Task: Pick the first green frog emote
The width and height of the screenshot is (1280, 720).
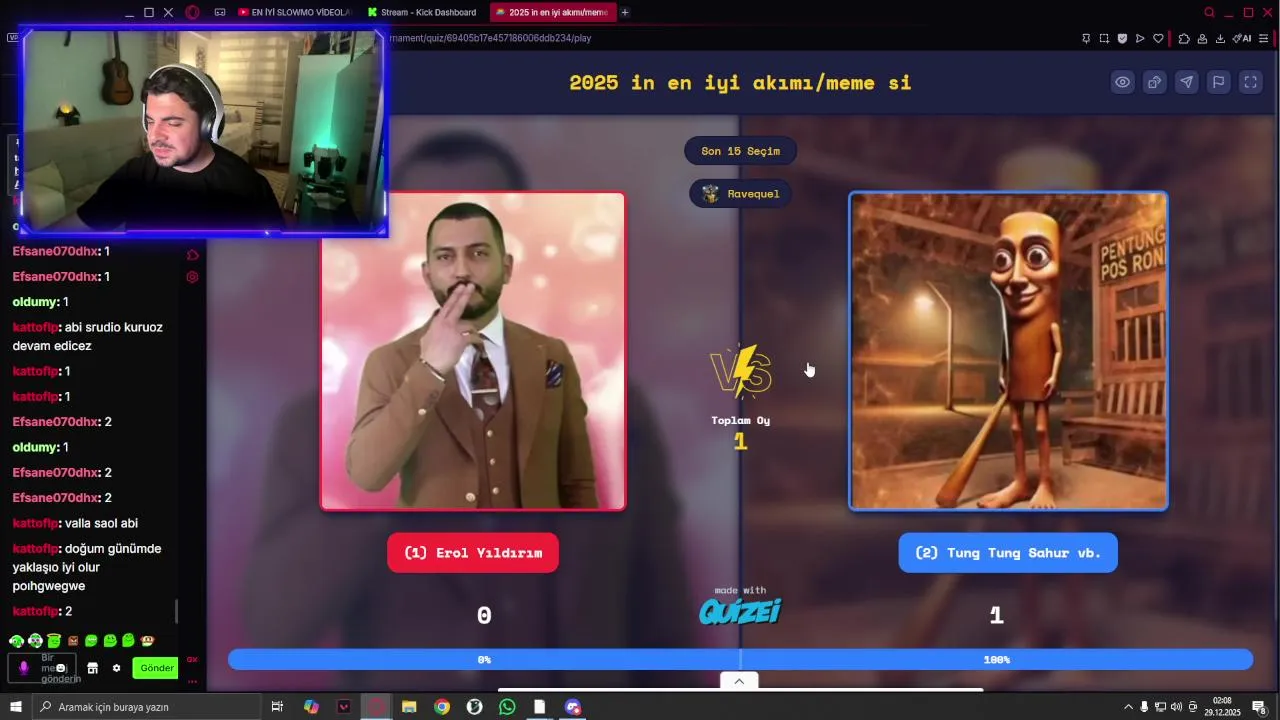Action: (16, 641)
